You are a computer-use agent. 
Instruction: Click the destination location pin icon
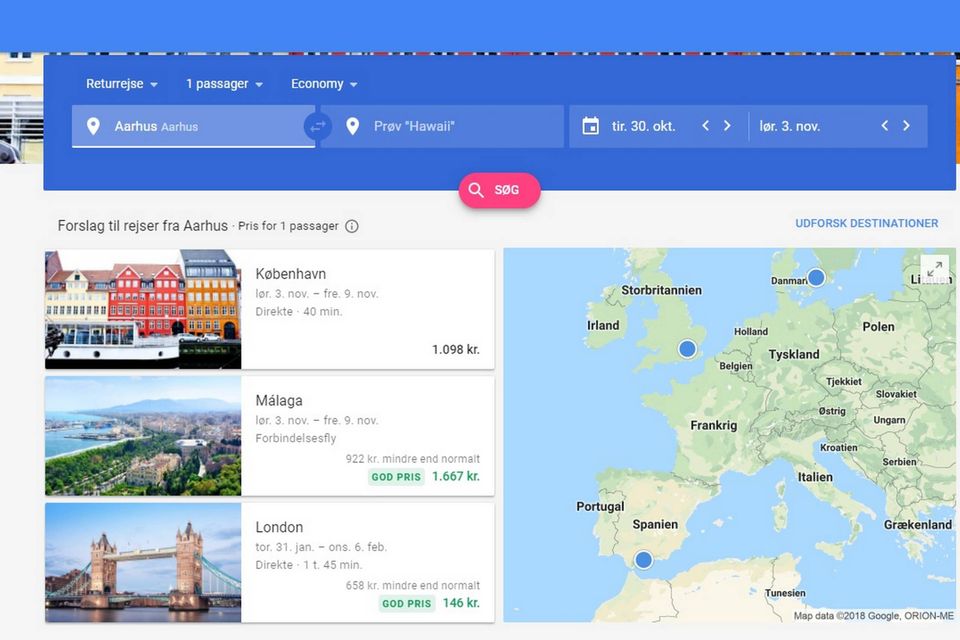pos(352,127)
